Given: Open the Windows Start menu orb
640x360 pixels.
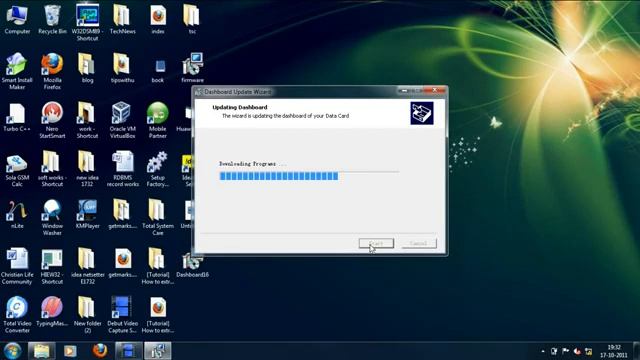Looking at the screenshot, I should click(x=12, y=351).
